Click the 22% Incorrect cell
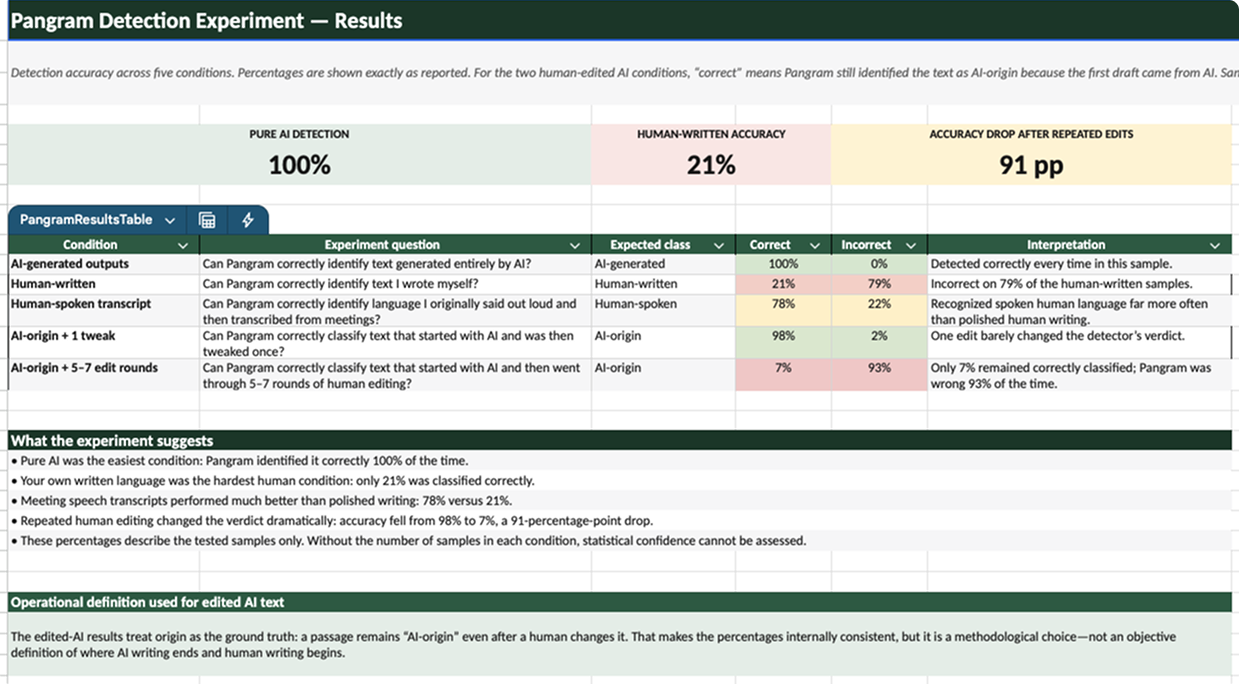 point(879,310)
